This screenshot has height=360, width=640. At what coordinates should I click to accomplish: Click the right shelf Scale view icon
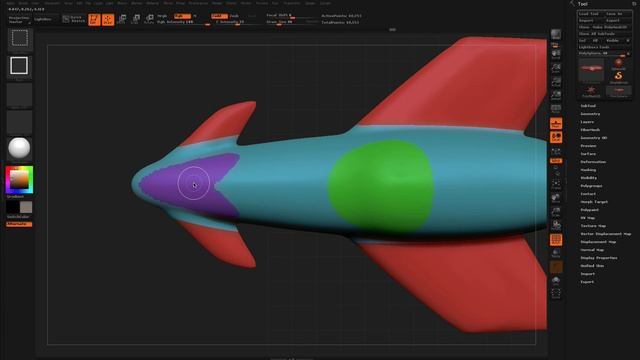coord(556,212)
